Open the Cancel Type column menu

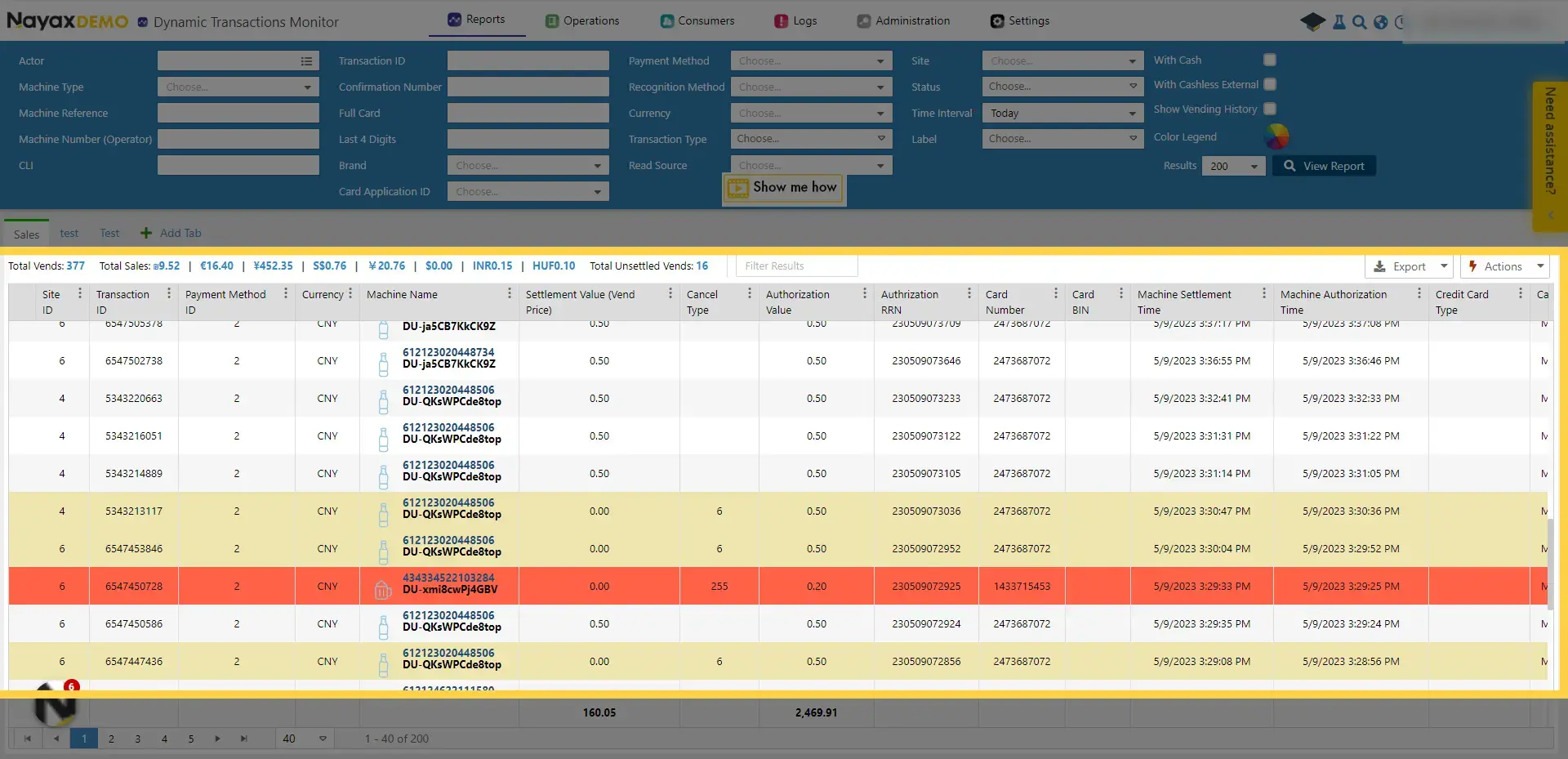point(750,293)
